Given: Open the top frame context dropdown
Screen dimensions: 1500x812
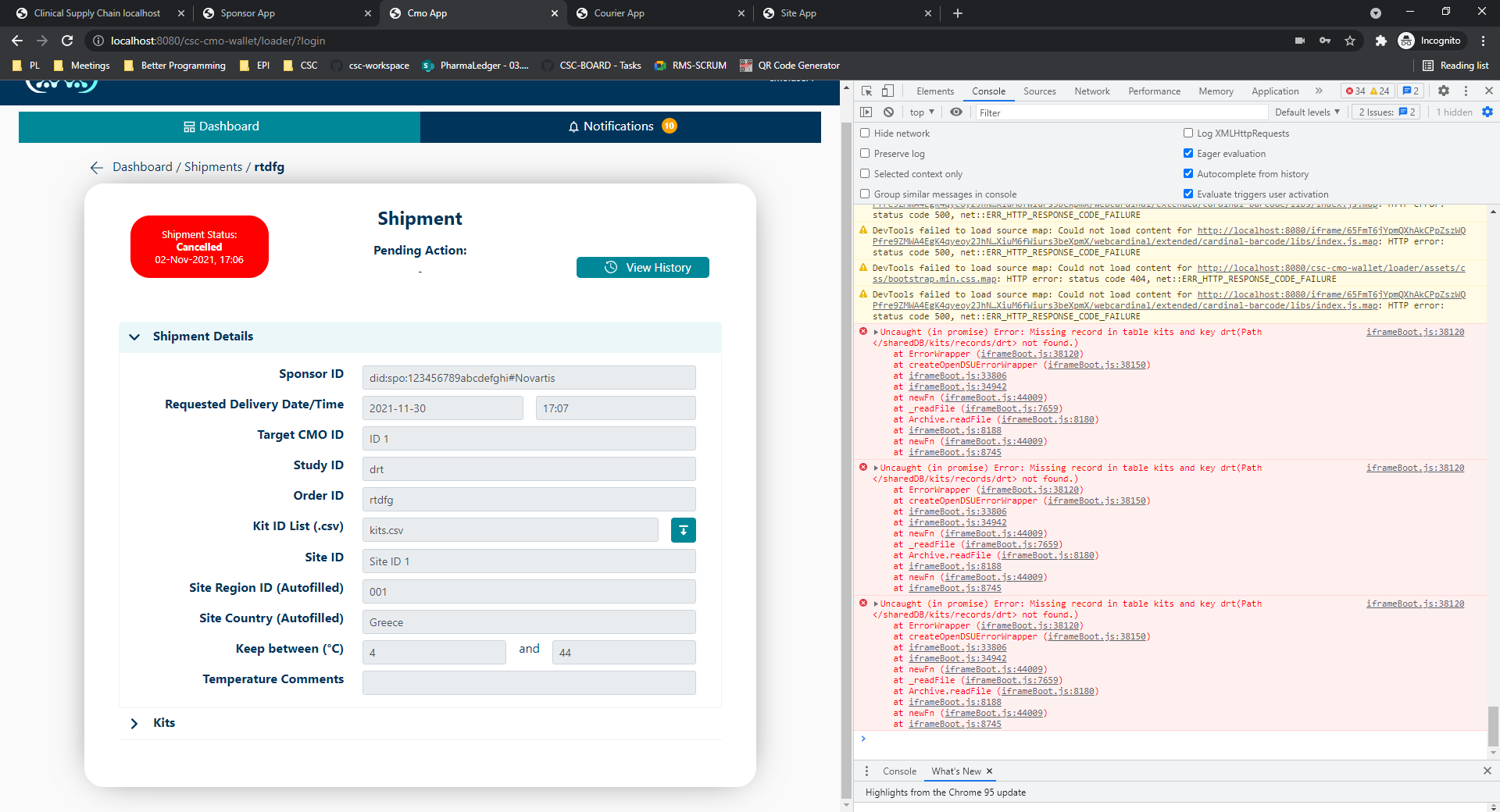Looking at the screenshot, I should [920, 112].
